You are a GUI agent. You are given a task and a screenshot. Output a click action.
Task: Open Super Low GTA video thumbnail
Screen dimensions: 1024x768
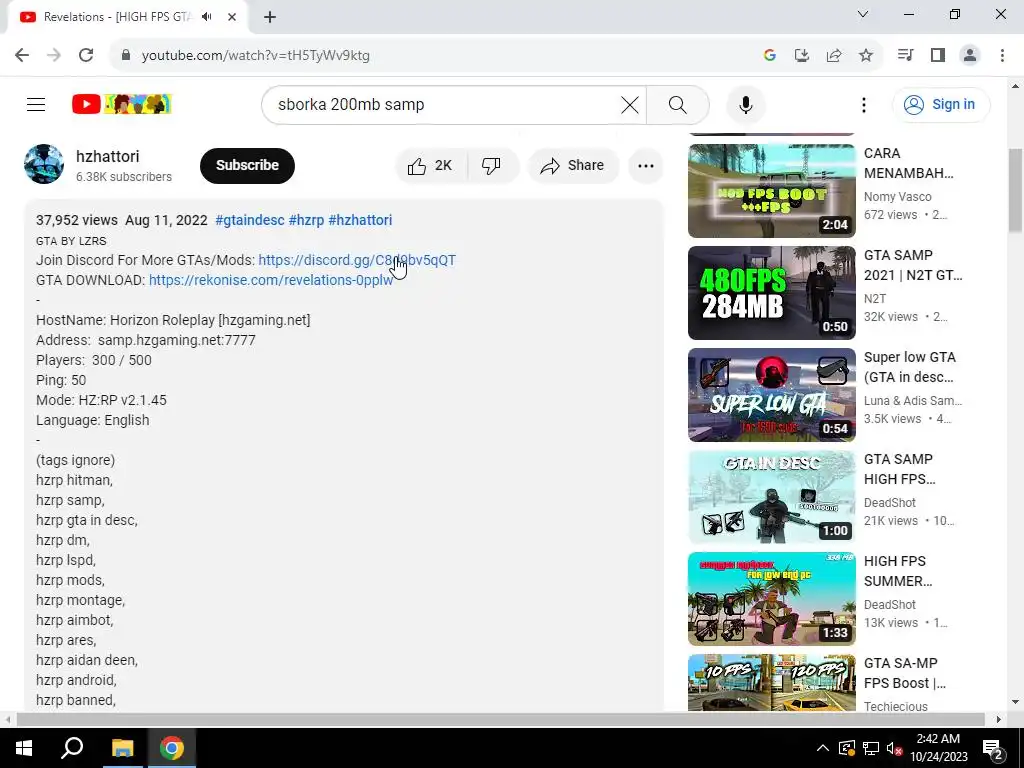(771, 394)
